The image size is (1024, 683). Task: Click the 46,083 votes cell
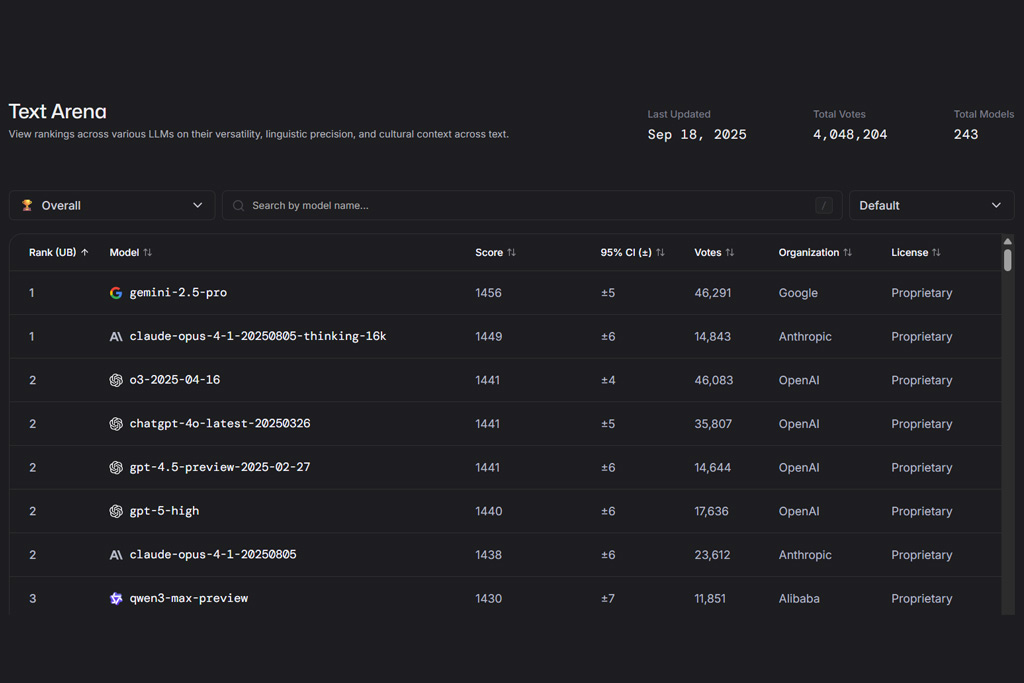pos(714,381)
